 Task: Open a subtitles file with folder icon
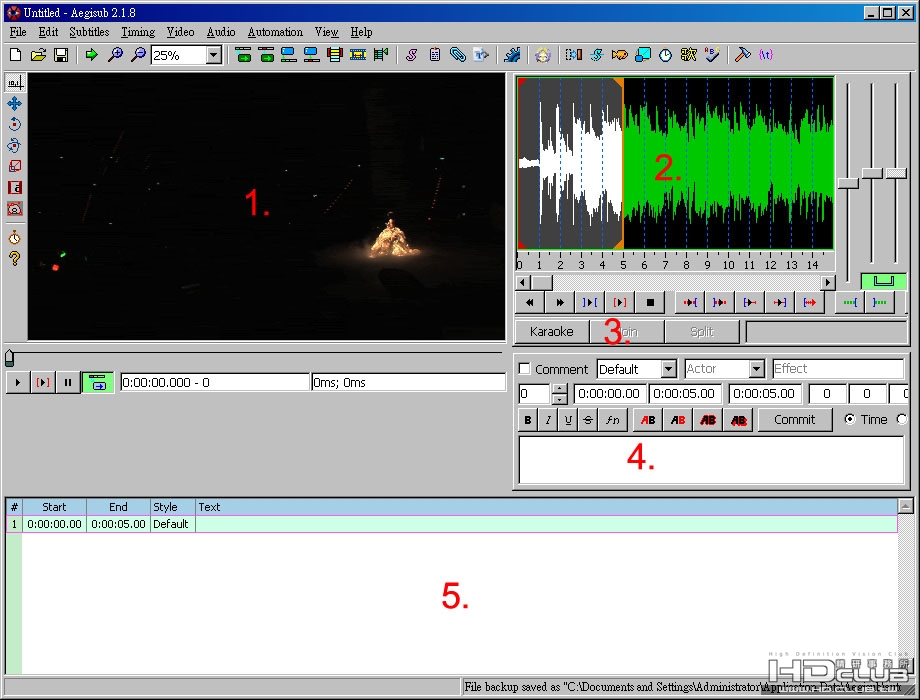tap(38, 55)
